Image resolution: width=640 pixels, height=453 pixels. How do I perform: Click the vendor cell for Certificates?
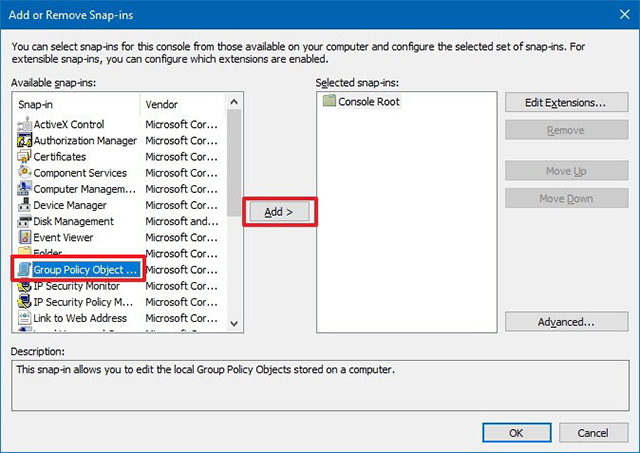tap(182, 157)
